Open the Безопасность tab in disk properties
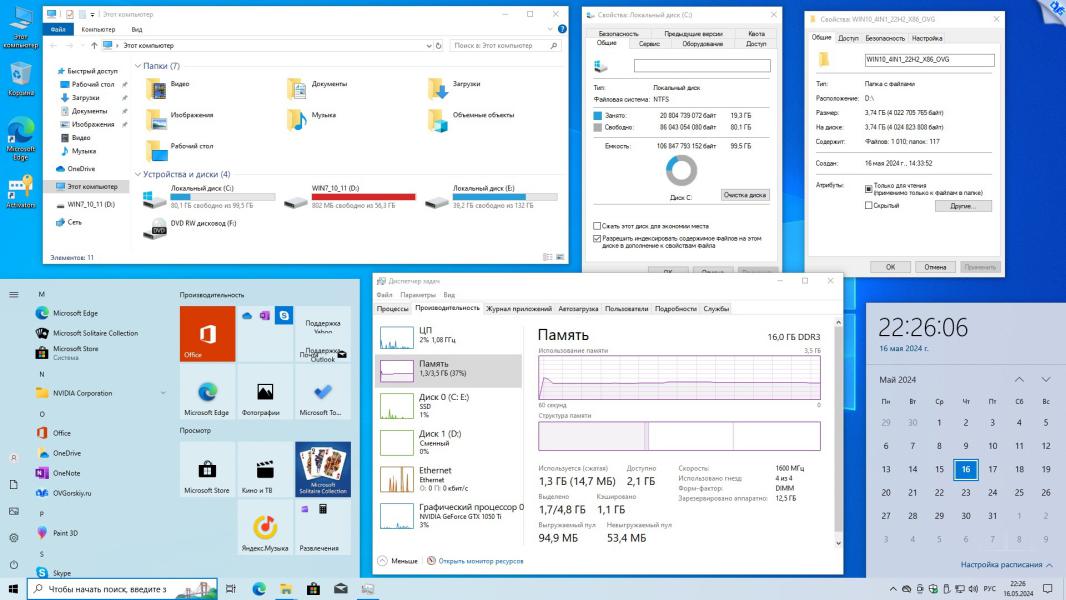 coord(618,33)
